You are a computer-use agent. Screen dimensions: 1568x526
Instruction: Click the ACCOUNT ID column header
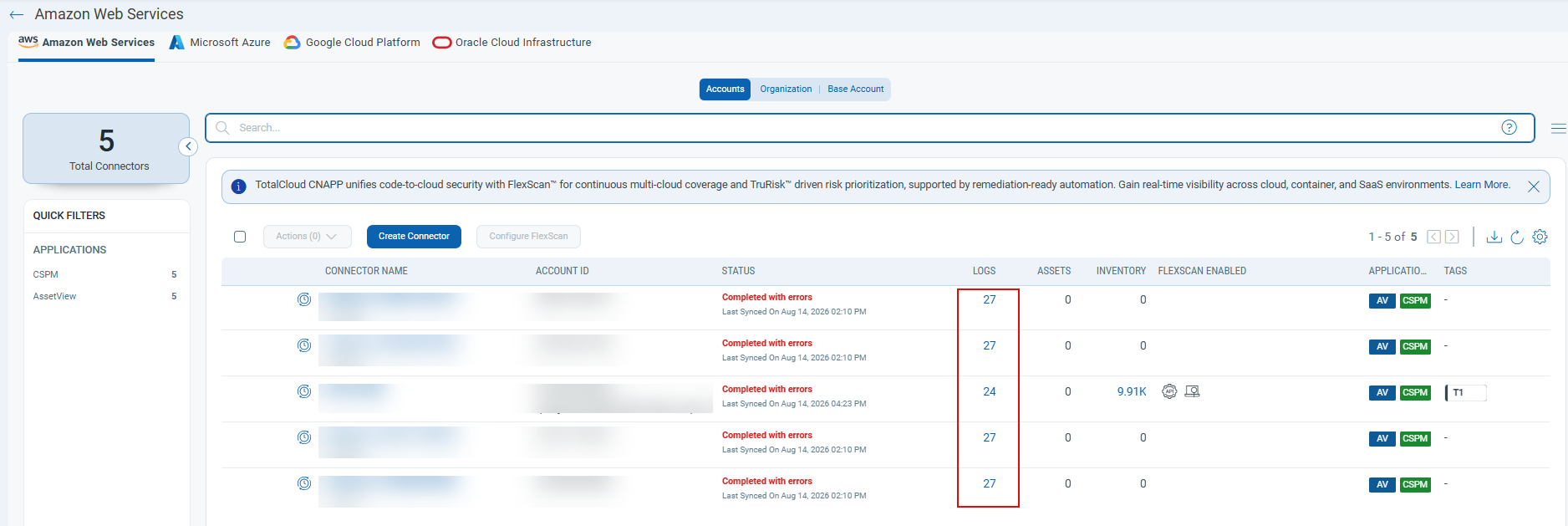click(562, 271)
